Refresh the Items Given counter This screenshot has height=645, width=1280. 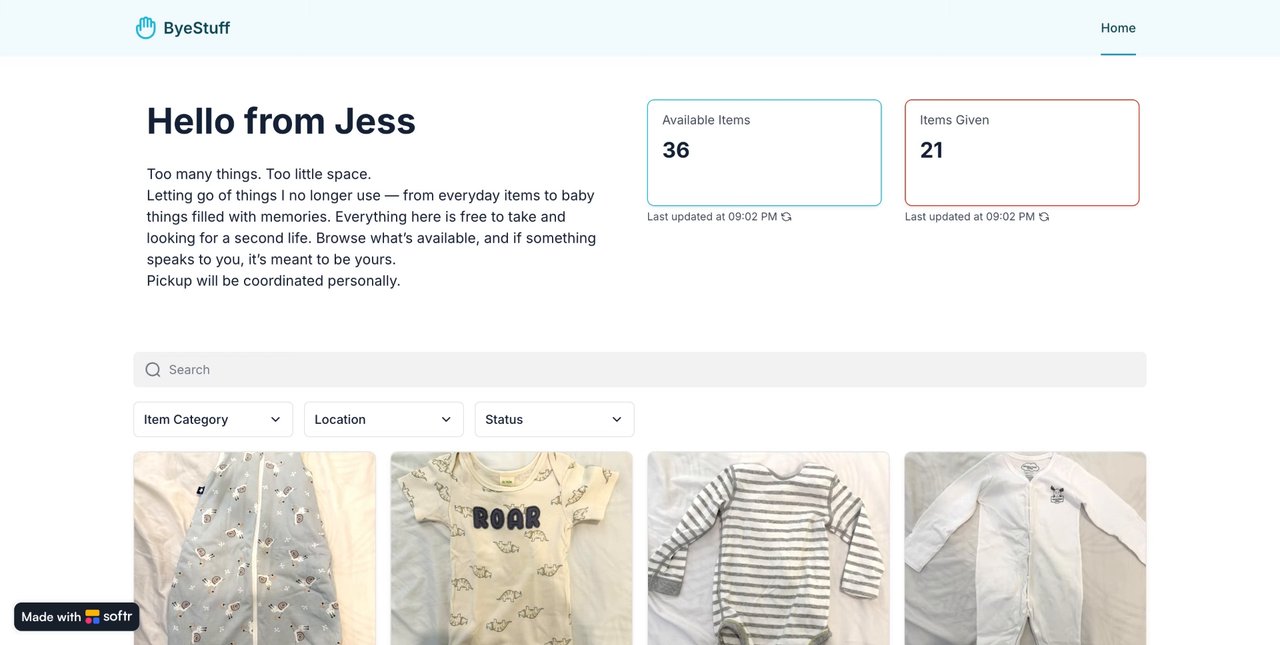[1044, 217]
